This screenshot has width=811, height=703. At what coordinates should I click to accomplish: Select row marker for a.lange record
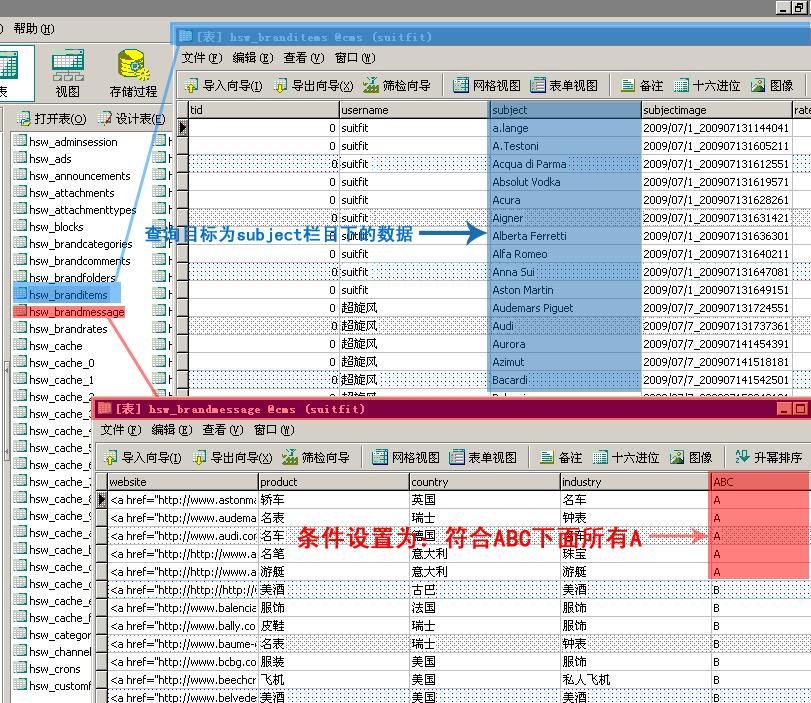pyautogui.click(x=183, y=128)
